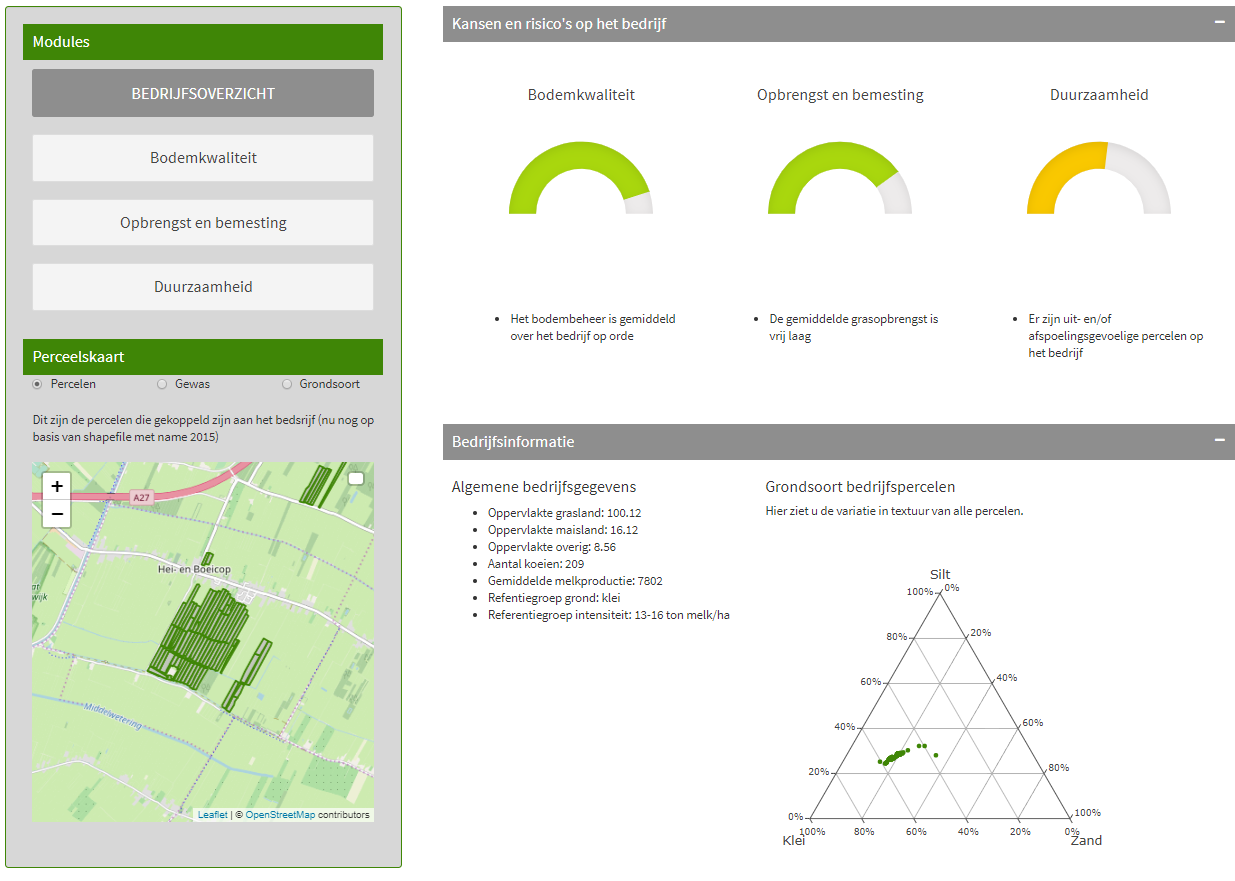Zoom out on the parcel map

click(x=57, y=514)
